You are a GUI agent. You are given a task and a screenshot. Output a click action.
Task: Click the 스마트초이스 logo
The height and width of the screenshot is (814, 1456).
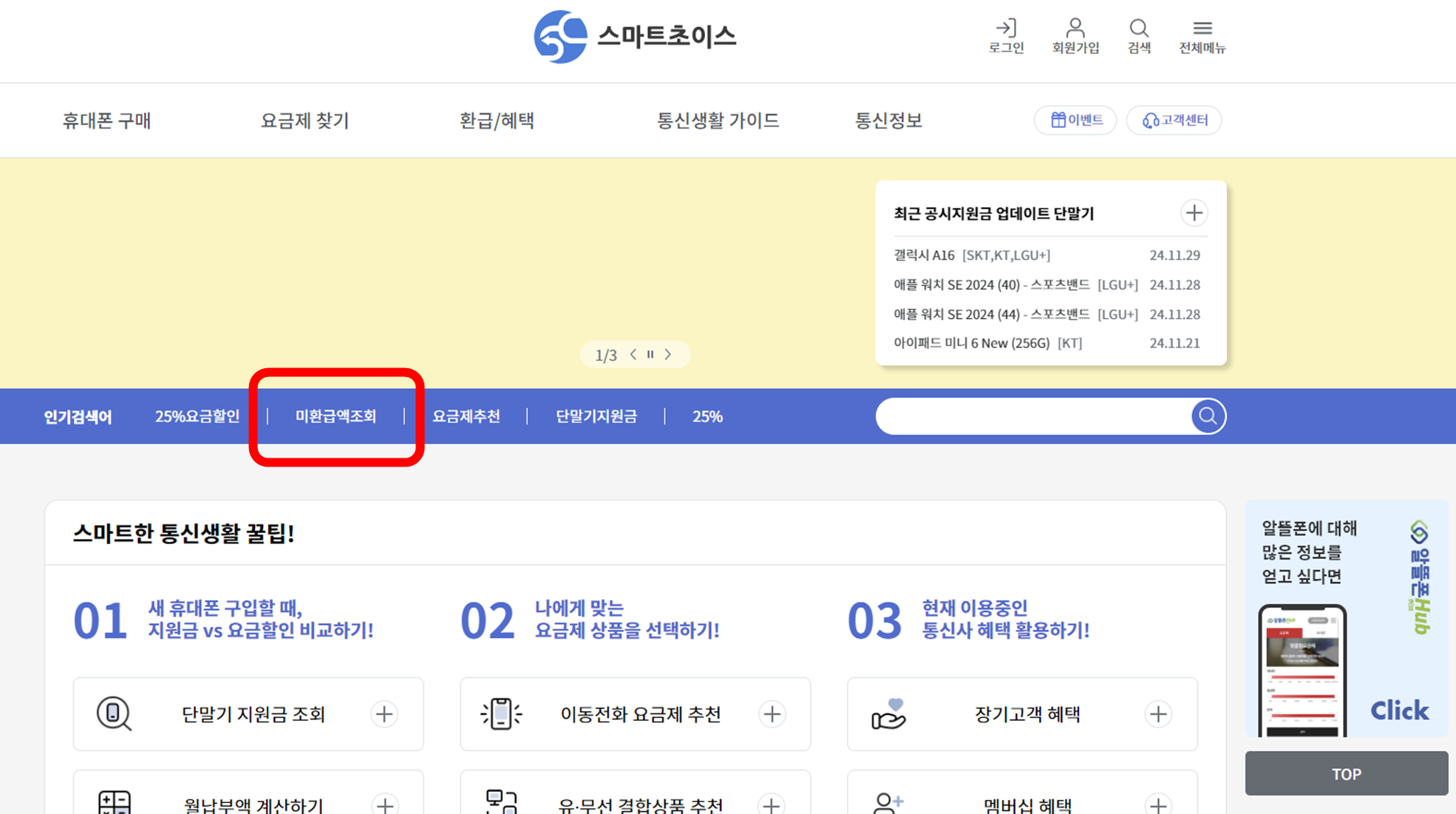pyautogui.click(x=634, y=37)
